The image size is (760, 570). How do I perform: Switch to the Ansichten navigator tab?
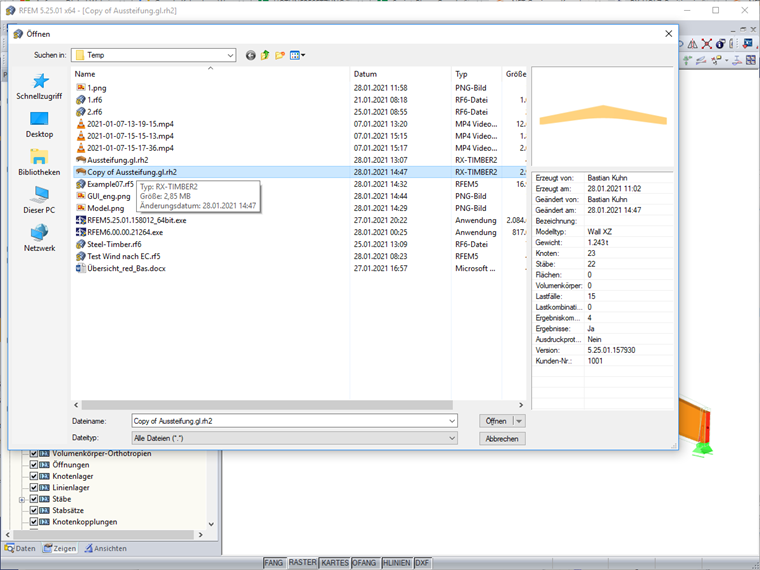pyautogui.click(x=106, y=549)
